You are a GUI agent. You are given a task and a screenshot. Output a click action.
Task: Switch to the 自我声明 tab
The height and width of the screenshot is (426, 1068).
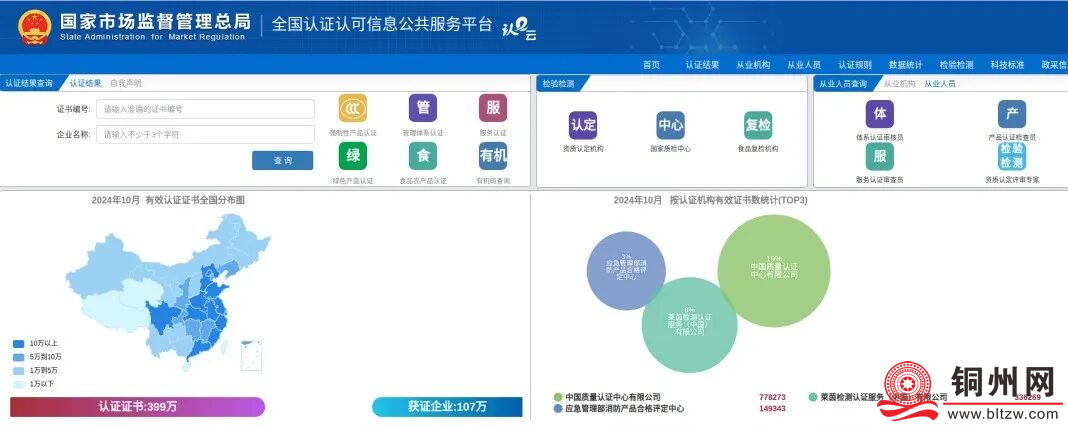tap(125, 83)
